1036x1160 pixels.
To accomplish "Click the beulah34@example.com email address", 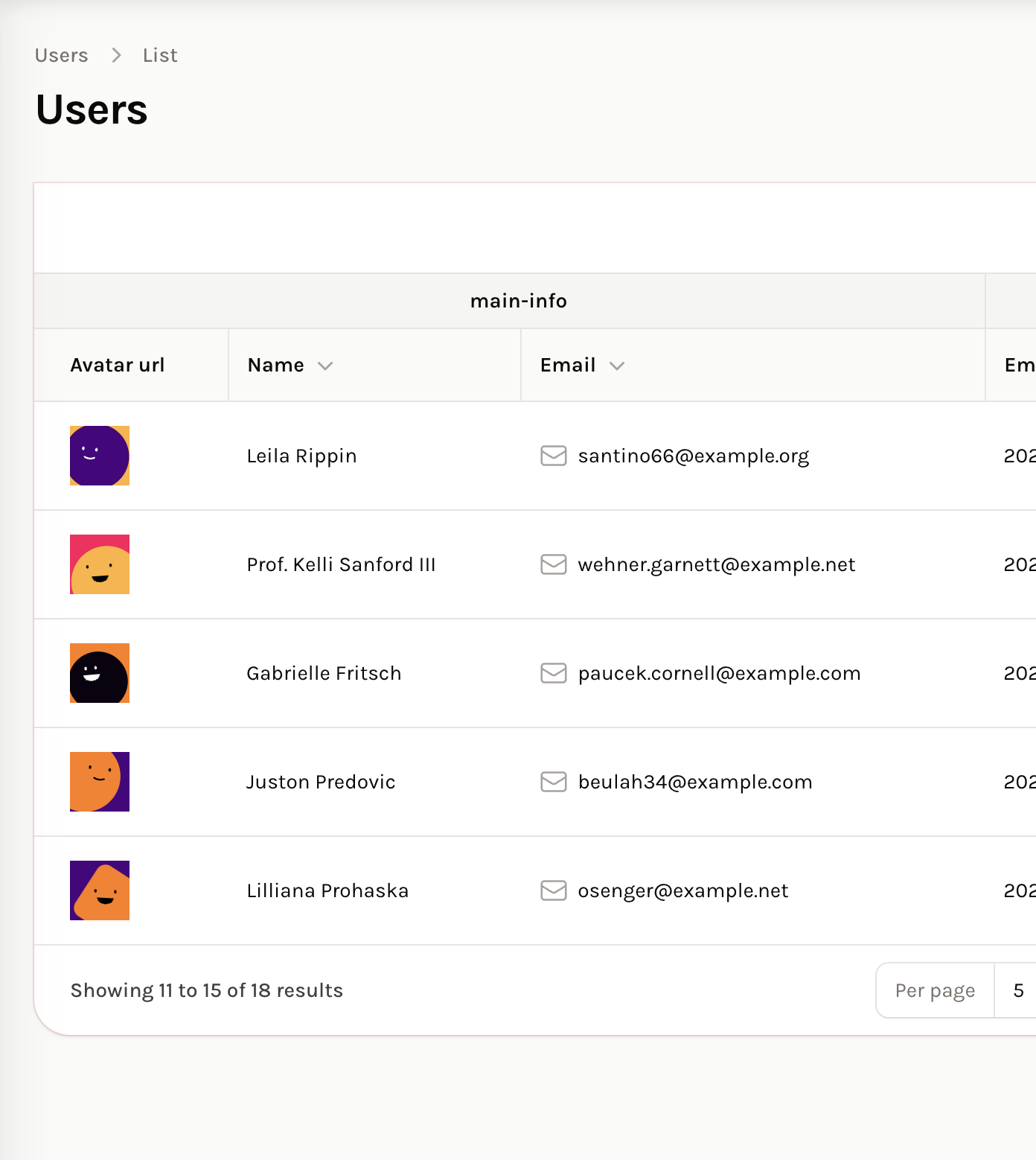I will click(694, 782).
